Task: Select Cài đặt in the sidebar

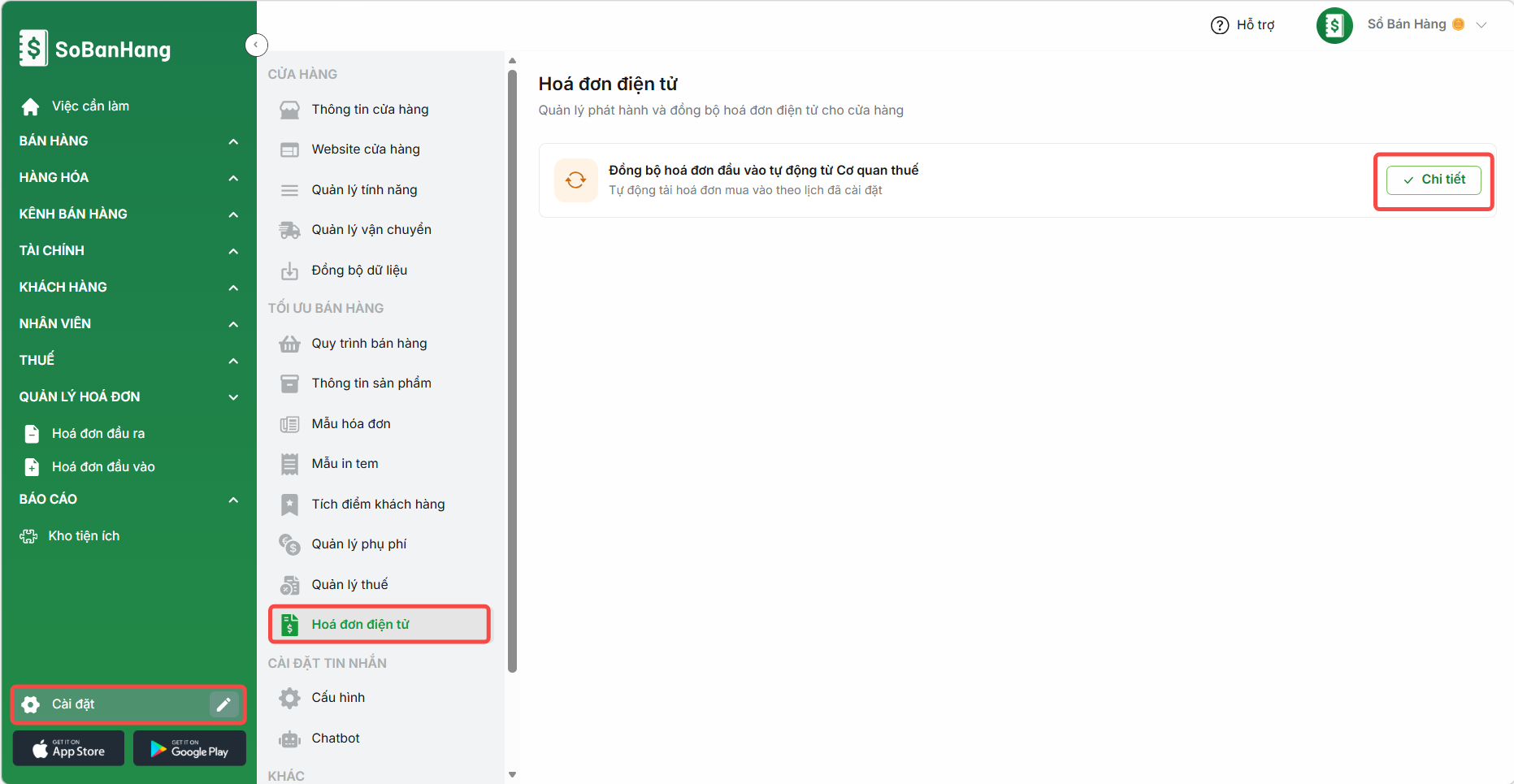Action: 128,704
